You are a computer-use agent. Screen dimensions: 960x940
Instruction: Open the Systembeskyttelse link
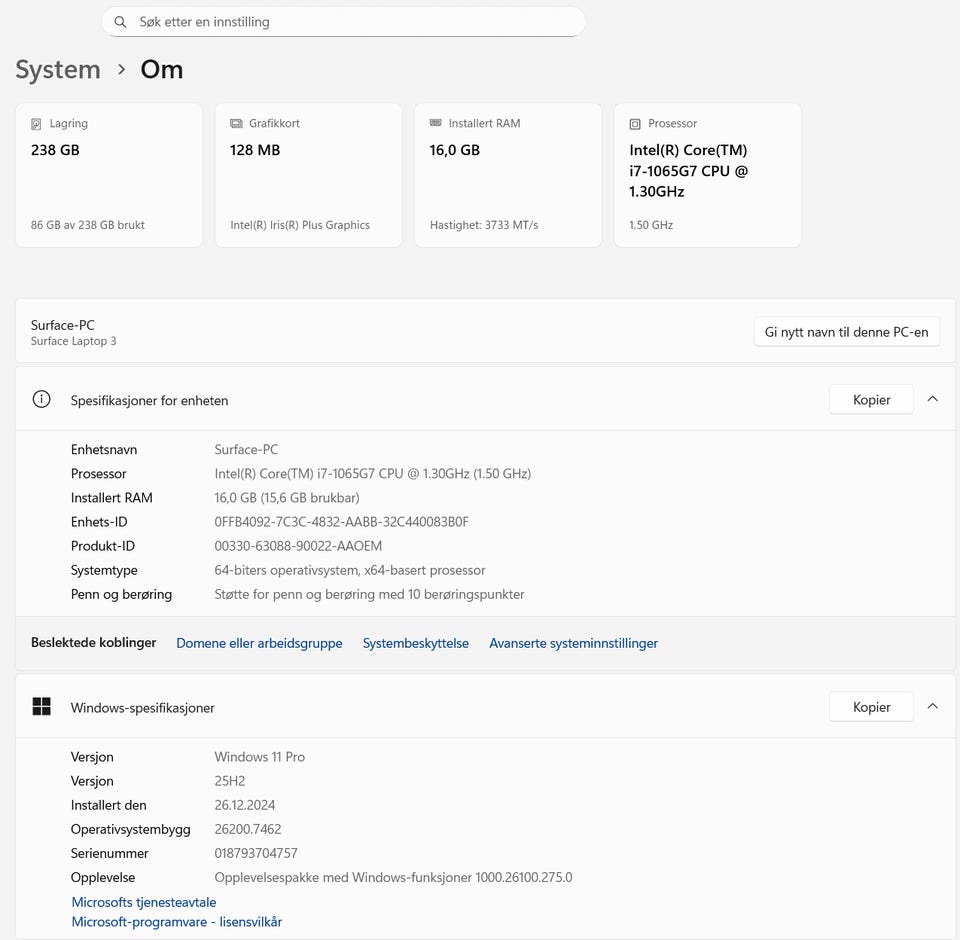coord(415,643)
